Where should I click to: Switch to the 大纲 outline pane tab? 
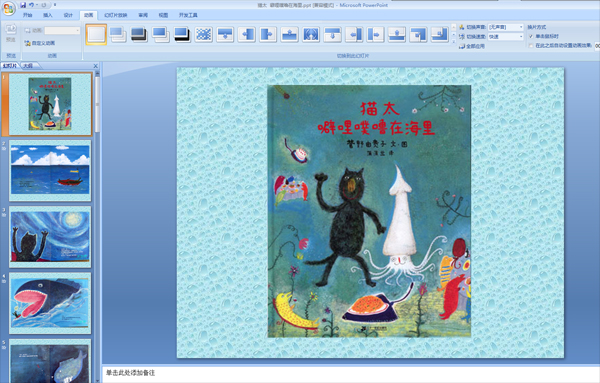28,66
